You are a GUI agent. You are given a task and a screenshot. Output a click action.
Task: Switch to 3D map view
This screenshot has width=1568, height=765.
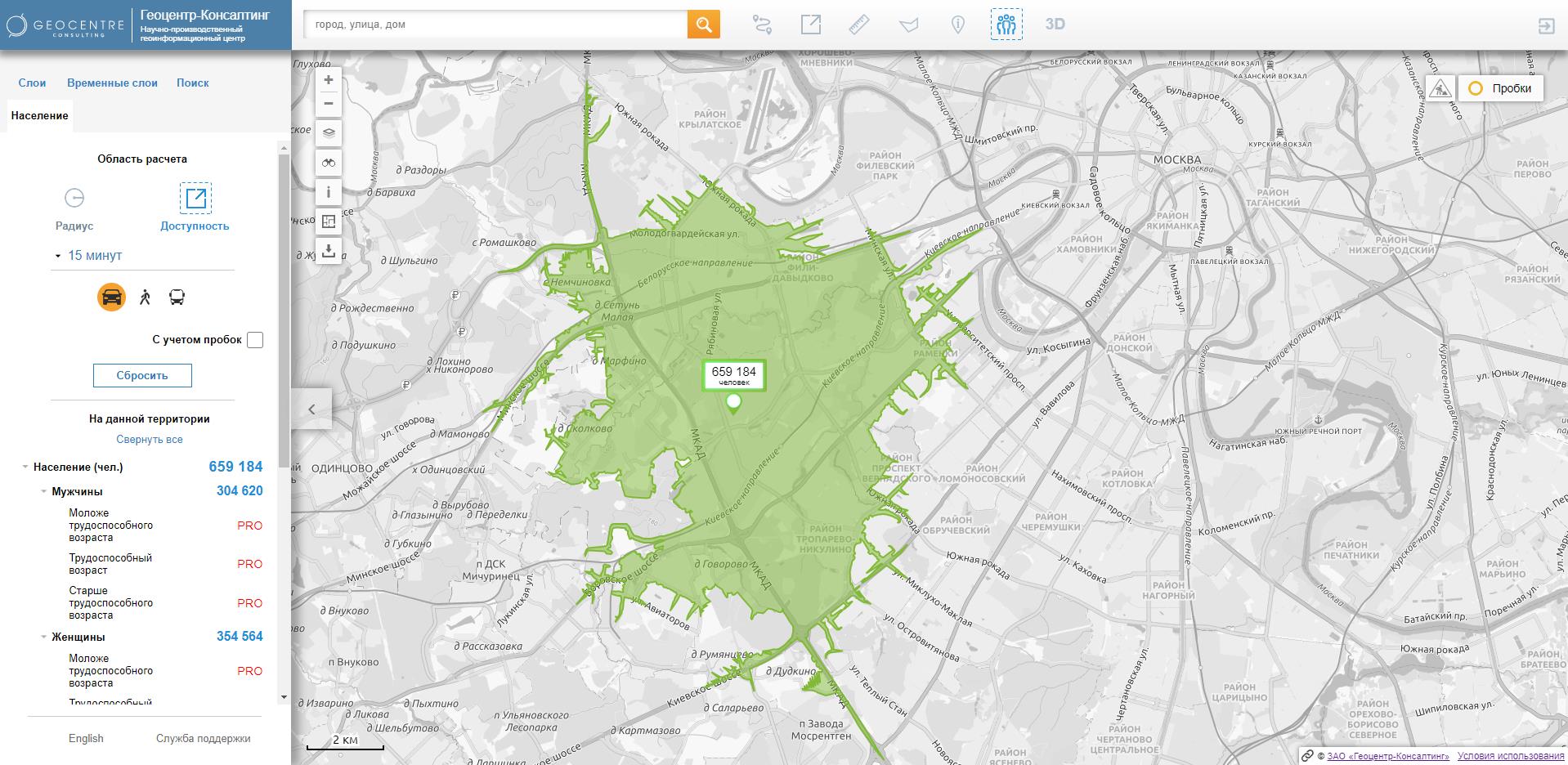(1055, 24)
